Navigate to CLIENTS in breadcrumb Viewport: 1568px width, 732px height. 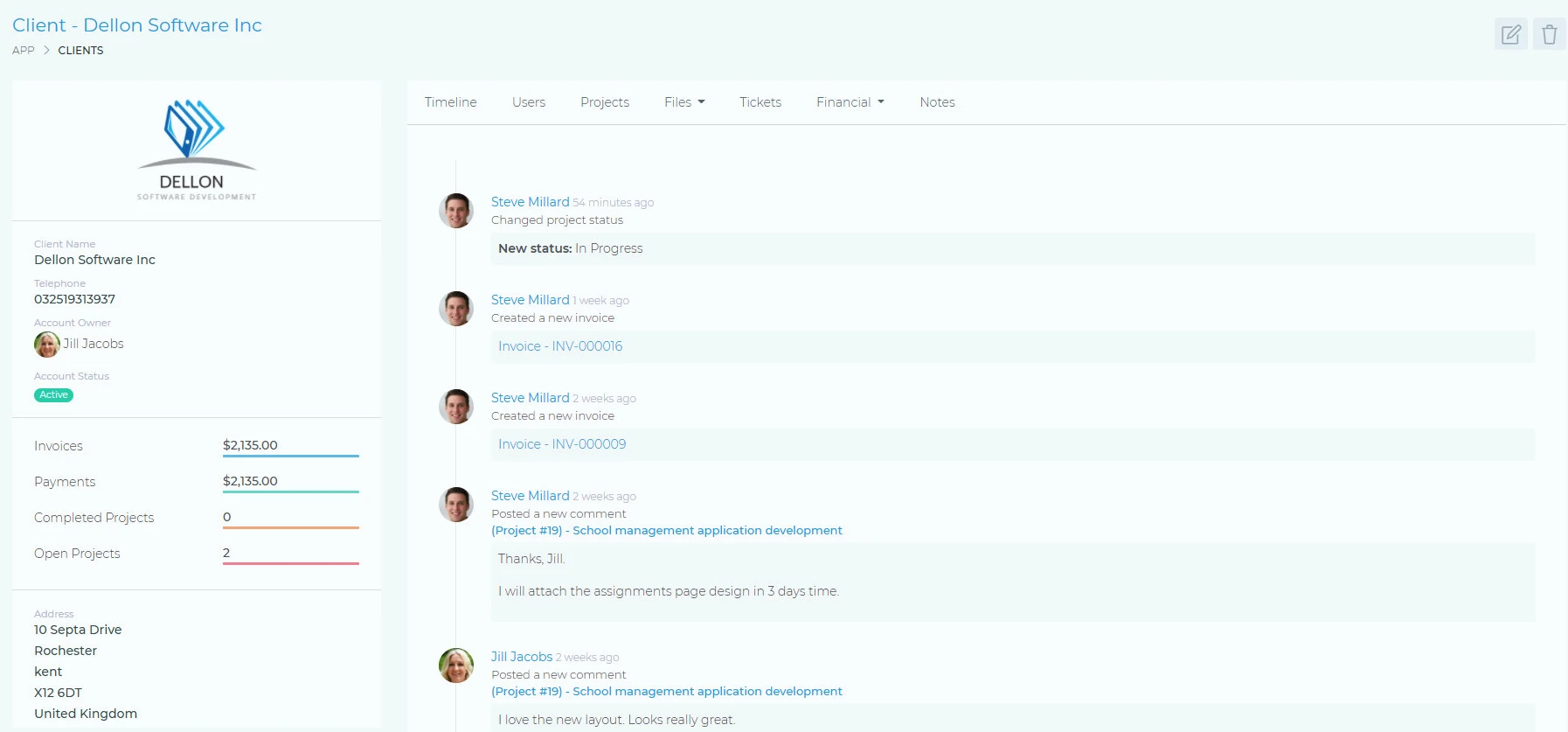(x=80, y=51)
